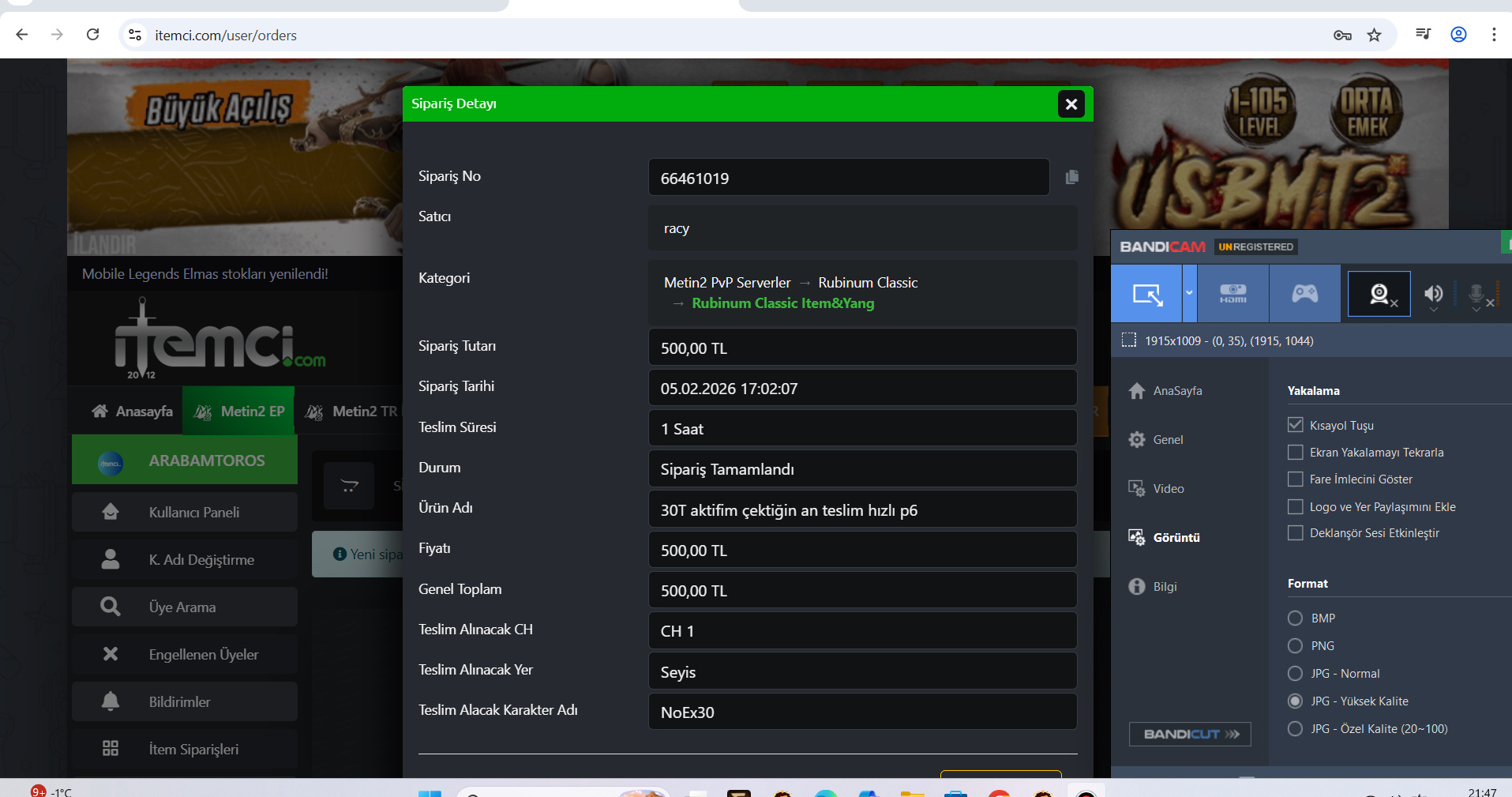Screen dimensions: 1512x797
Task: Click the Teslim Alacak Karakter Adı value NoEx30
Action: [863, 712]
